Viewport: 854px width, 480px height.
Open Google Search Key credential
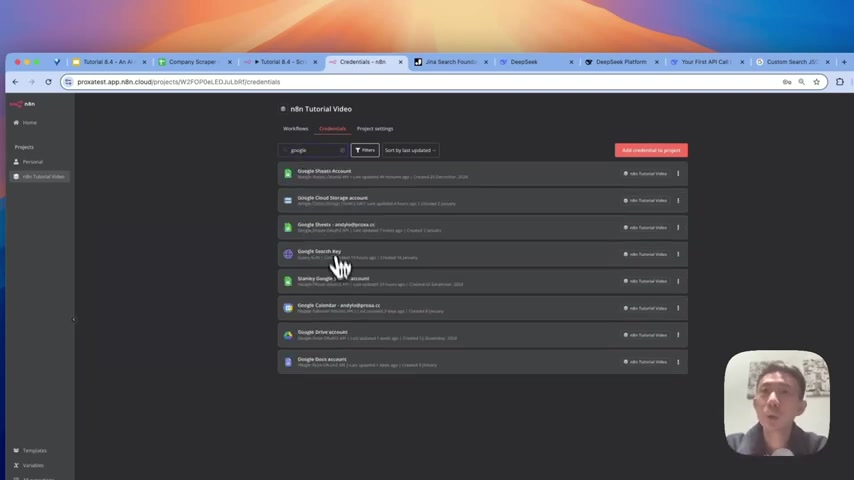pos(483,254)
